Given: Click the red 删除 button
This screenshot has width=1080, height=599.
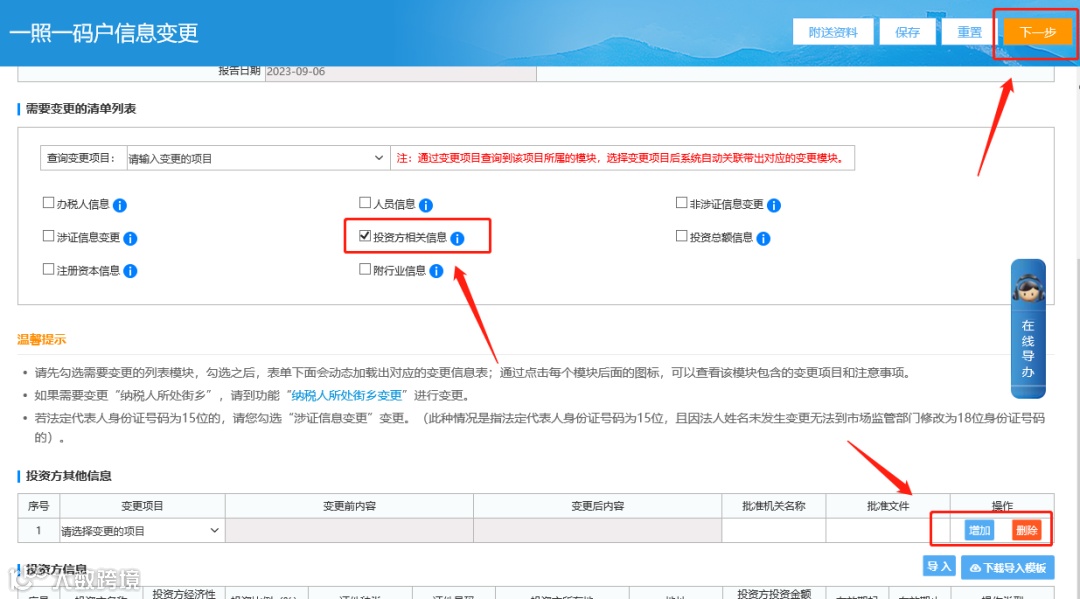Looking at the screenshot, I should tap(1026, 530).
